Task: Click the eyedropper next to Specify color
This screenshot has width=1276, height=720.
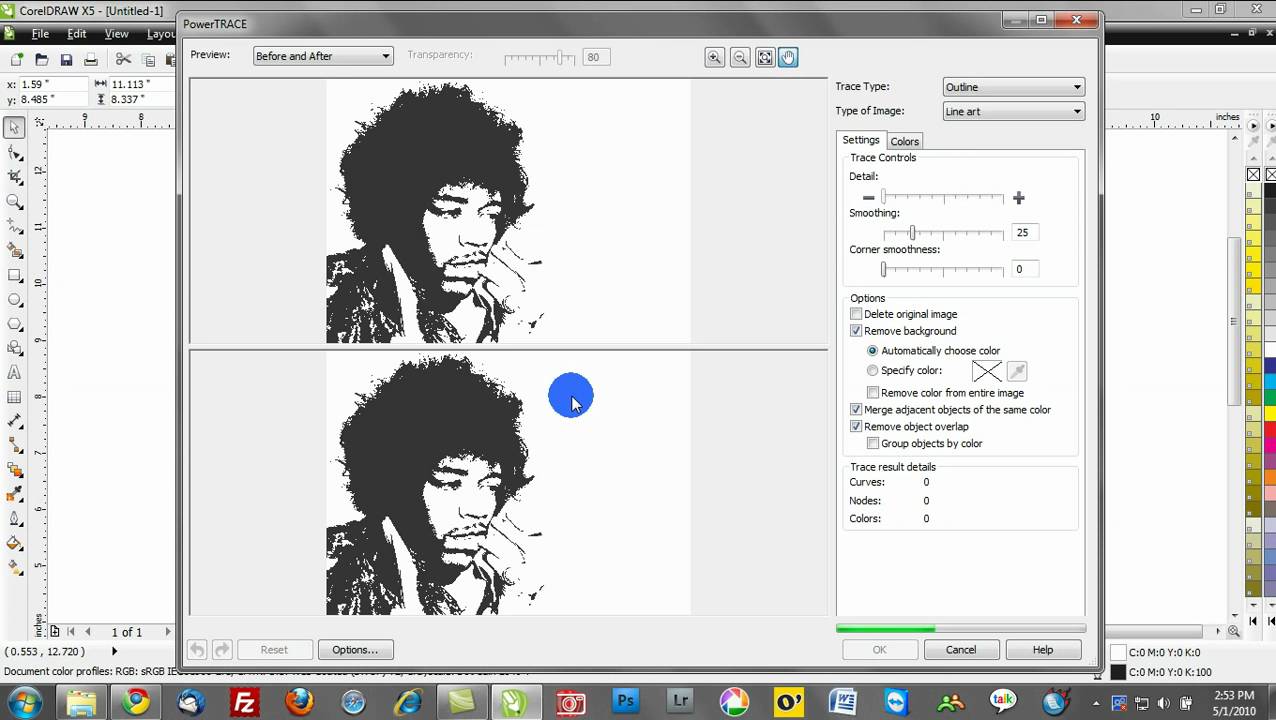Action: coord(1016,372)
